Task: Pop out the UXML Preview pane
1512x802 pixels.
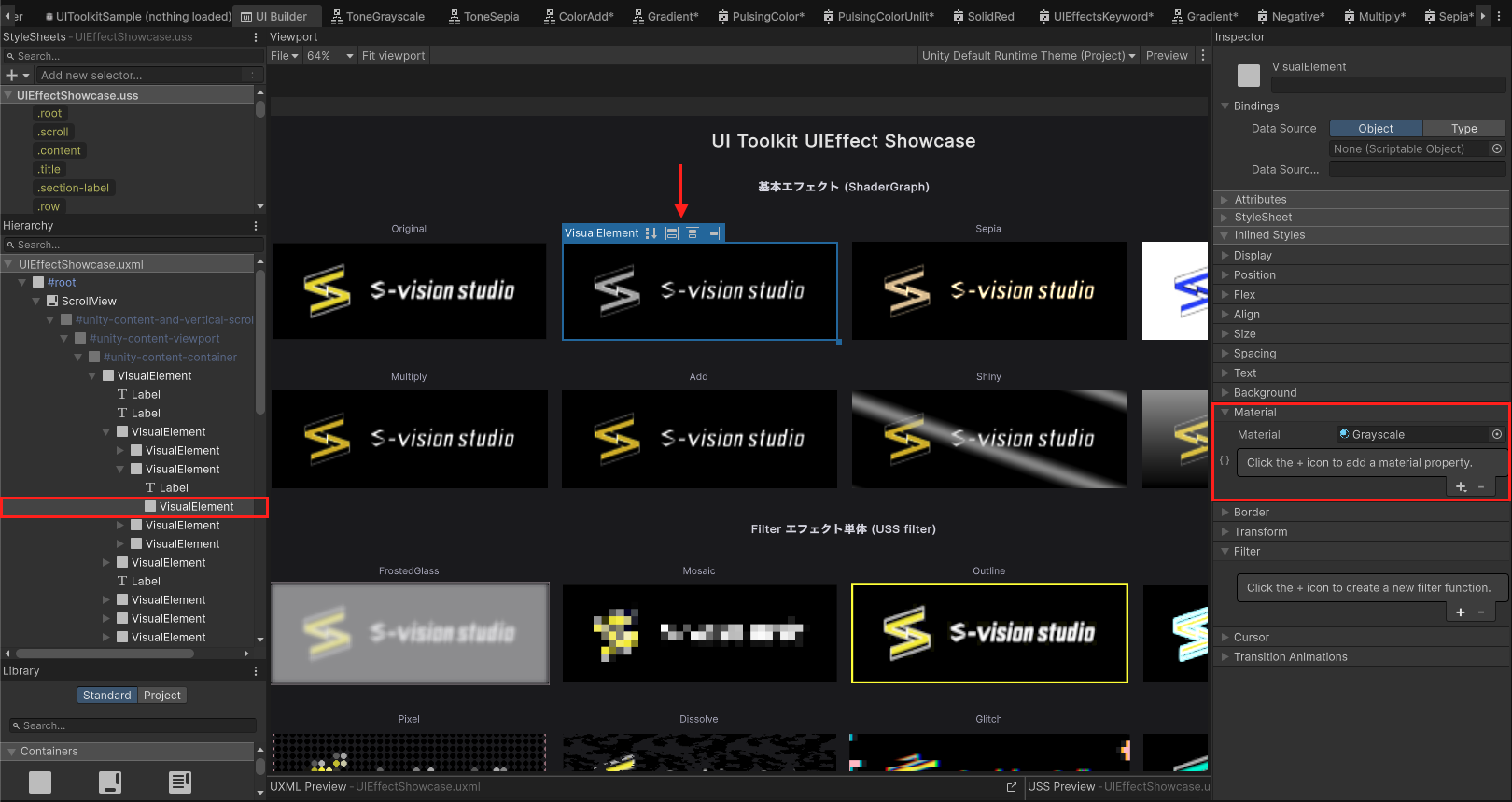Action: coord(1012,787)
